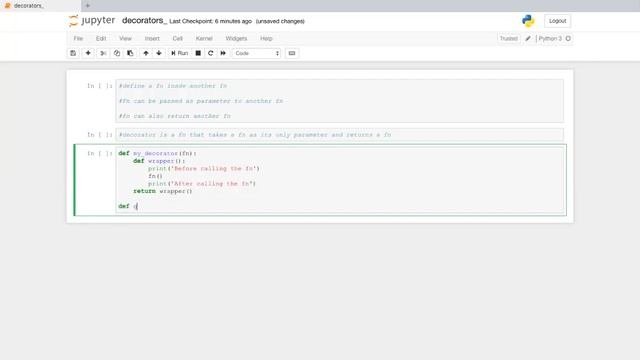
Task: Open the Kernel menu
Action: pos(204,38)
